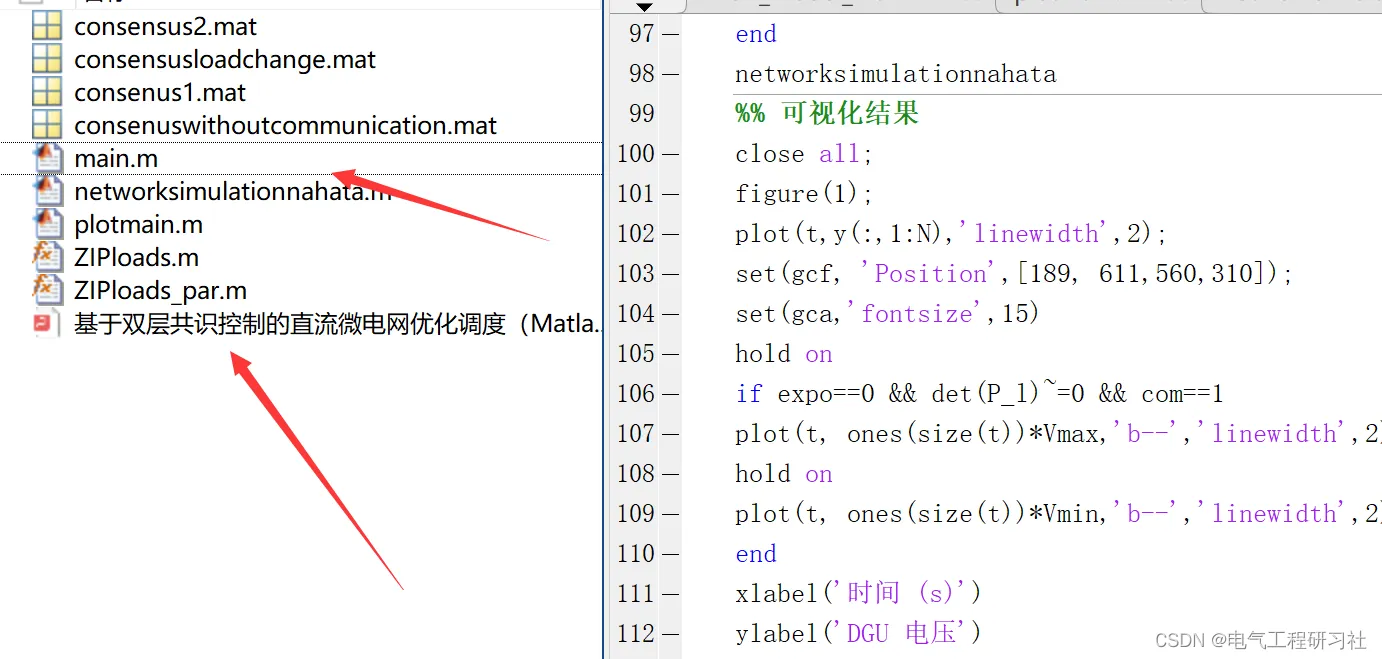Click 'hold on' on line 105
Image resolution: width=1382 pixels, height=659 pixels.
coord(784,354)
